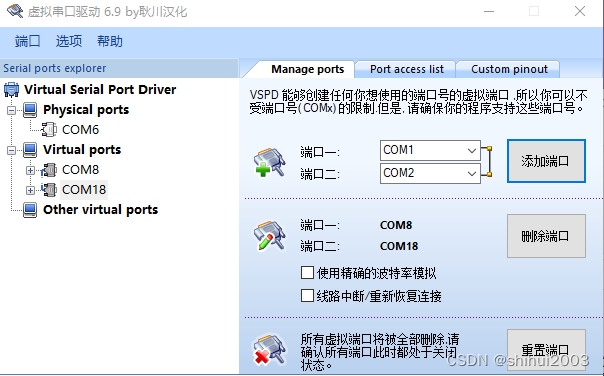
Task: Expand the COM18 tree node
Action: tap(30, 190)
